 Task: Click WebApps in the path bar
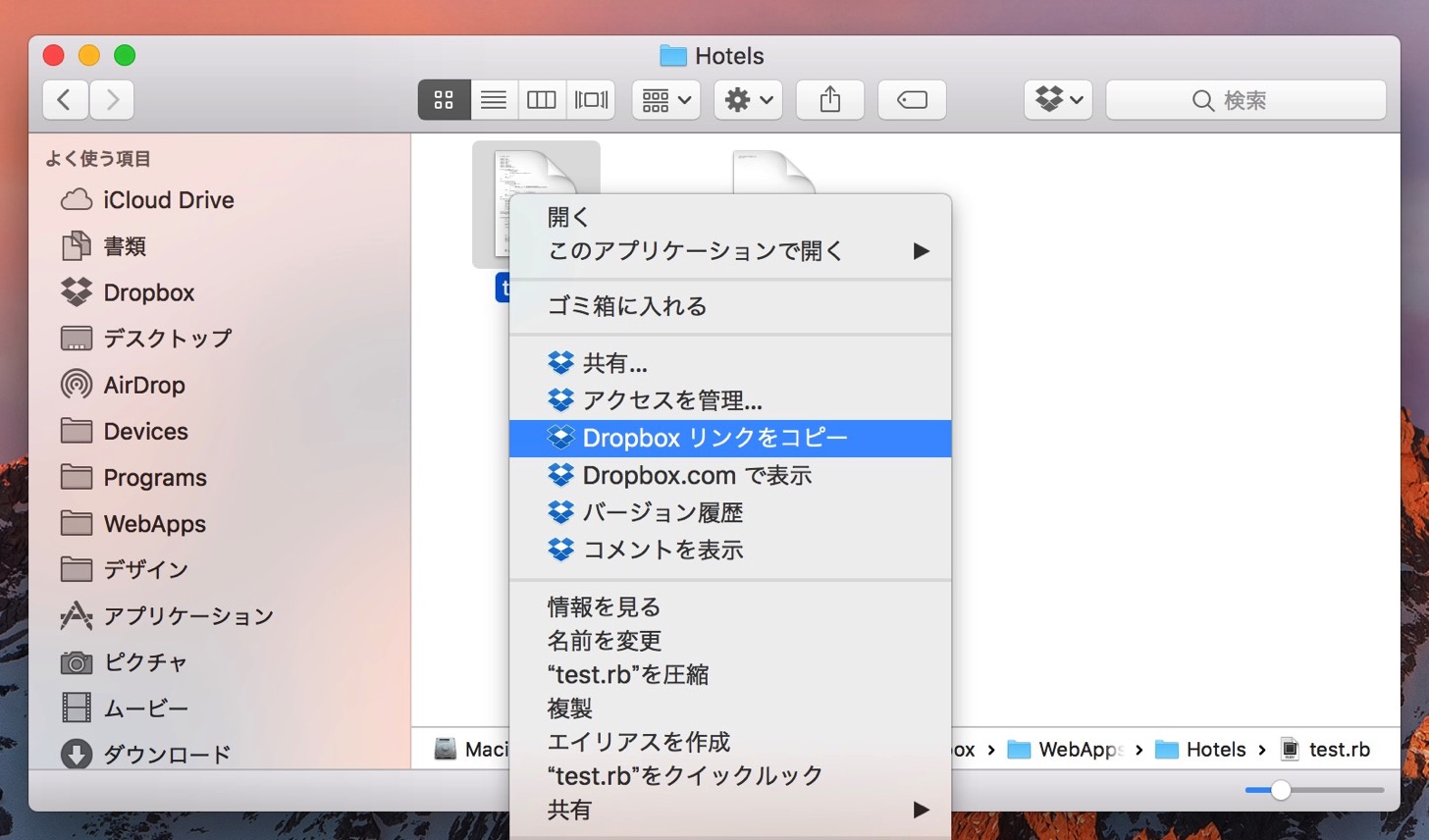click(x=1065, y=750)
